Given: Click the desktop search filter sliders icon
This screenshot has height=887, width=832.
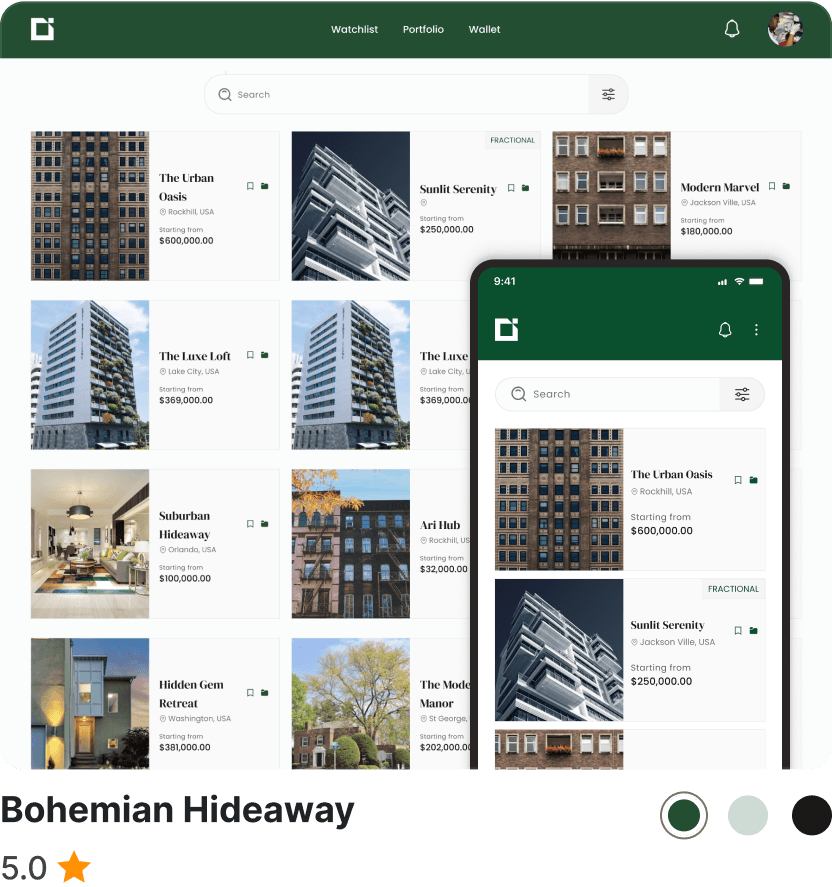Looking at the screenshot, I should pyautogui.click(x=608, y=95).
